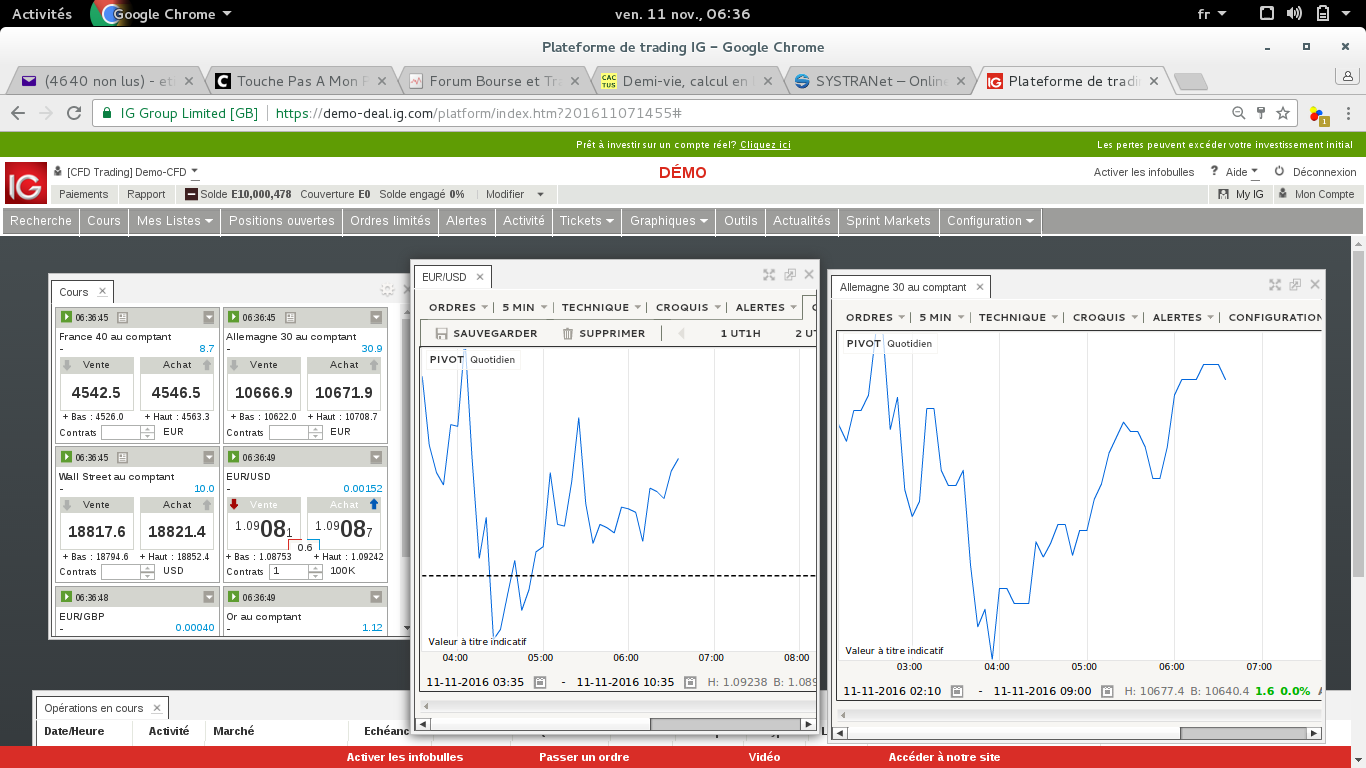Open the Cours panel settings gear
The image size is (1366, 768).
coord(387,291)
